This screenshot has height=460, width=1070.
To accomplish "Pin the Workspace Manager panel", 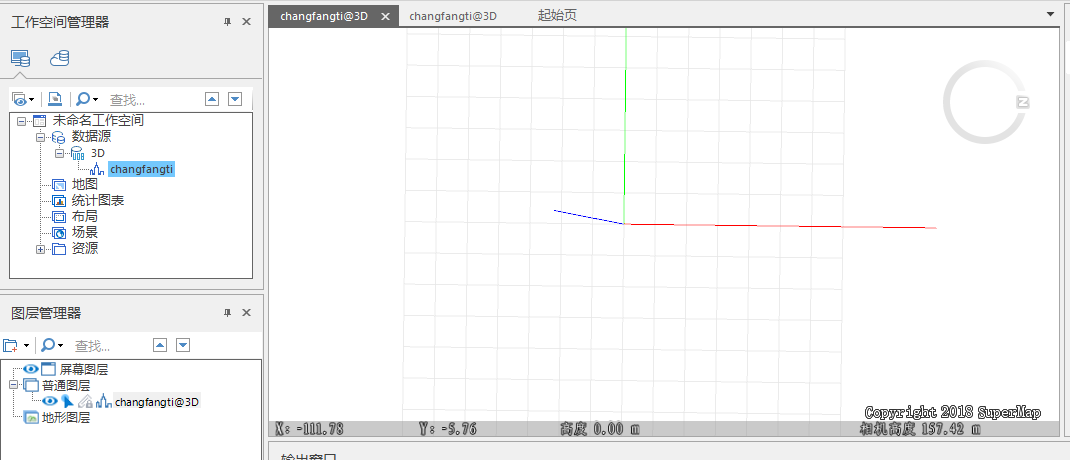I will (x=227, y=22).
